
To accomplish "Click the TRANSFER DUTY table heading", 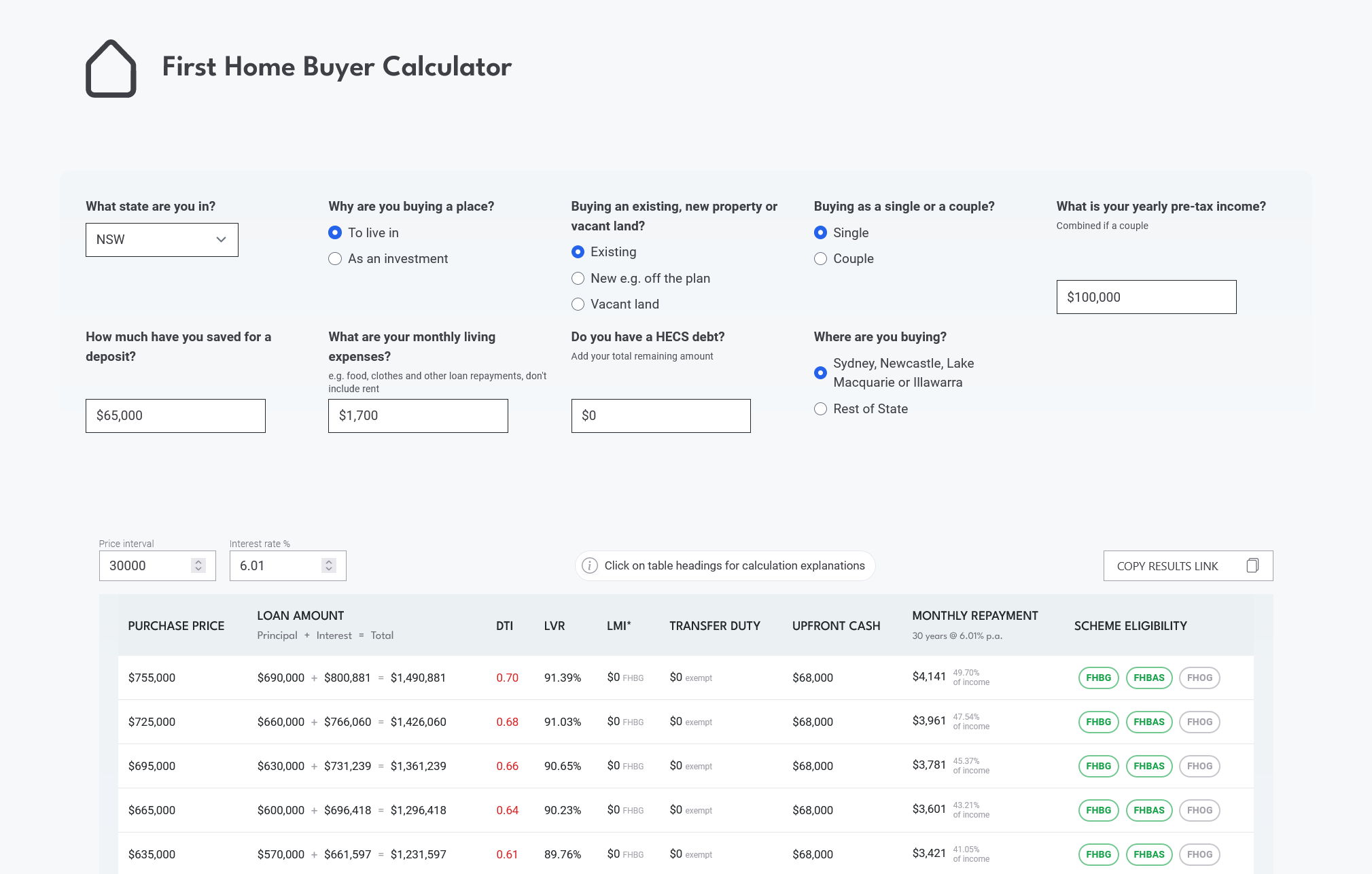I will click(714, 626).
